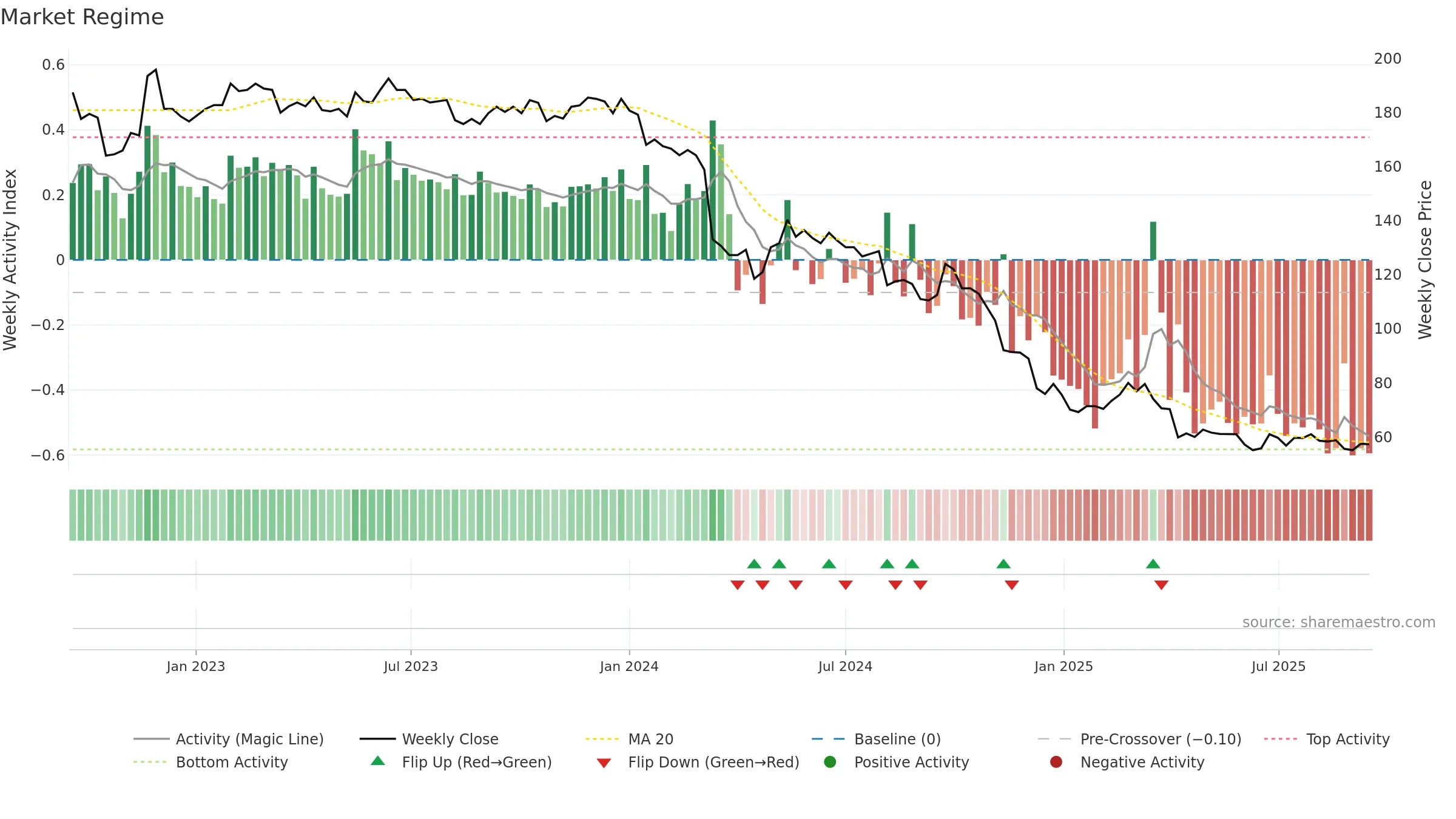Click the gray Magic Line swatch in the legend

pos(151,739)
